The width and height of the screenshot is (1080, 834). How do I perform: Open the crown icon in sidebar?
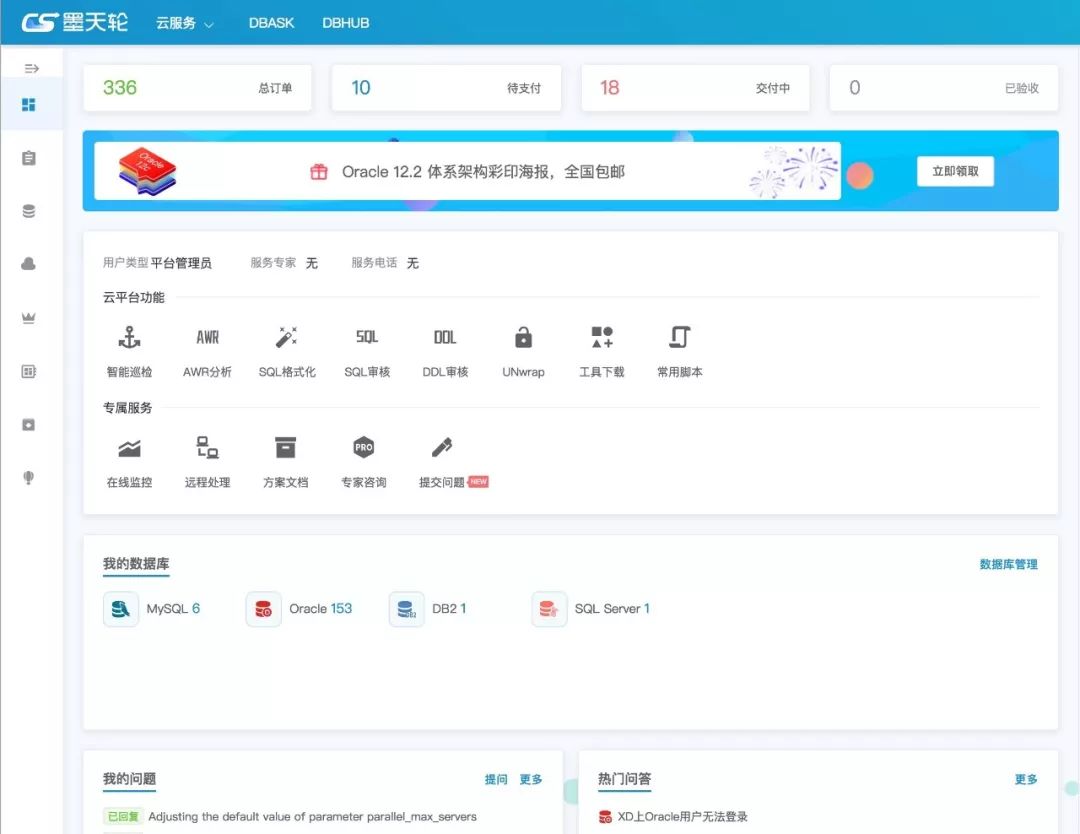click(29, 317)
